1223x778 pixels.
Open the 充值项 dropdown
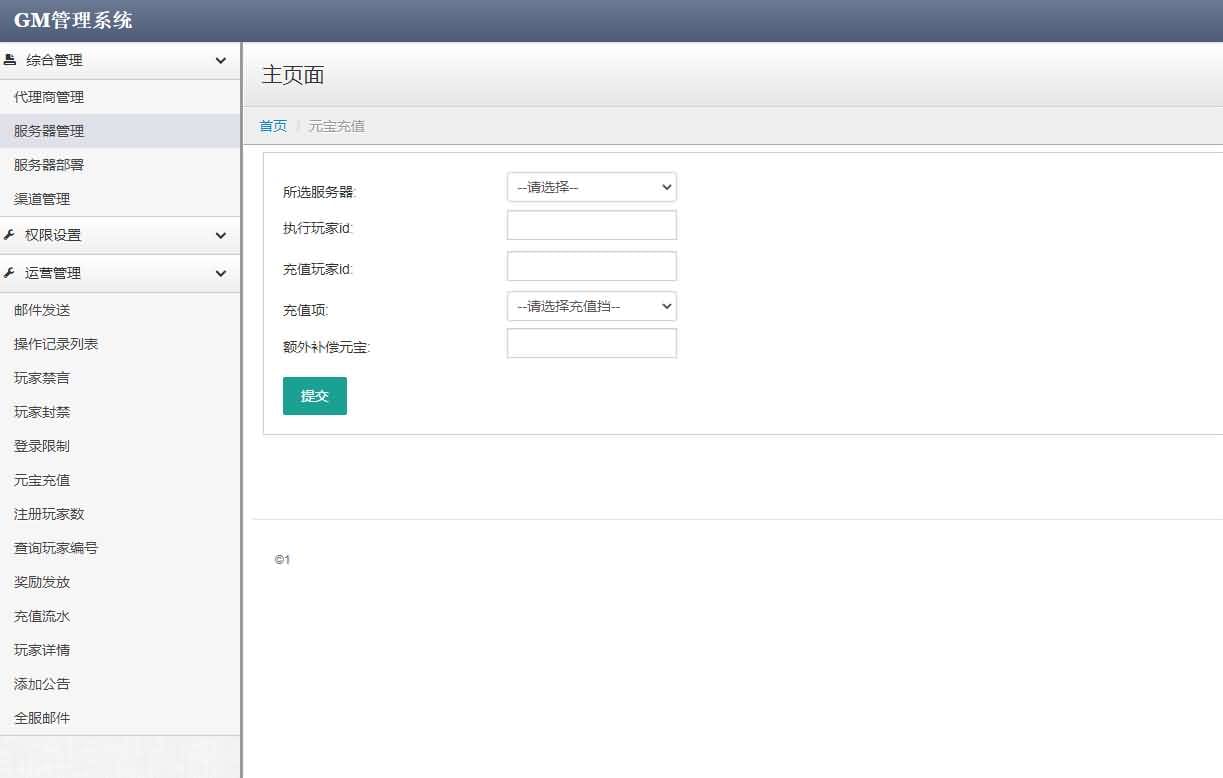(x=591, y=306)
